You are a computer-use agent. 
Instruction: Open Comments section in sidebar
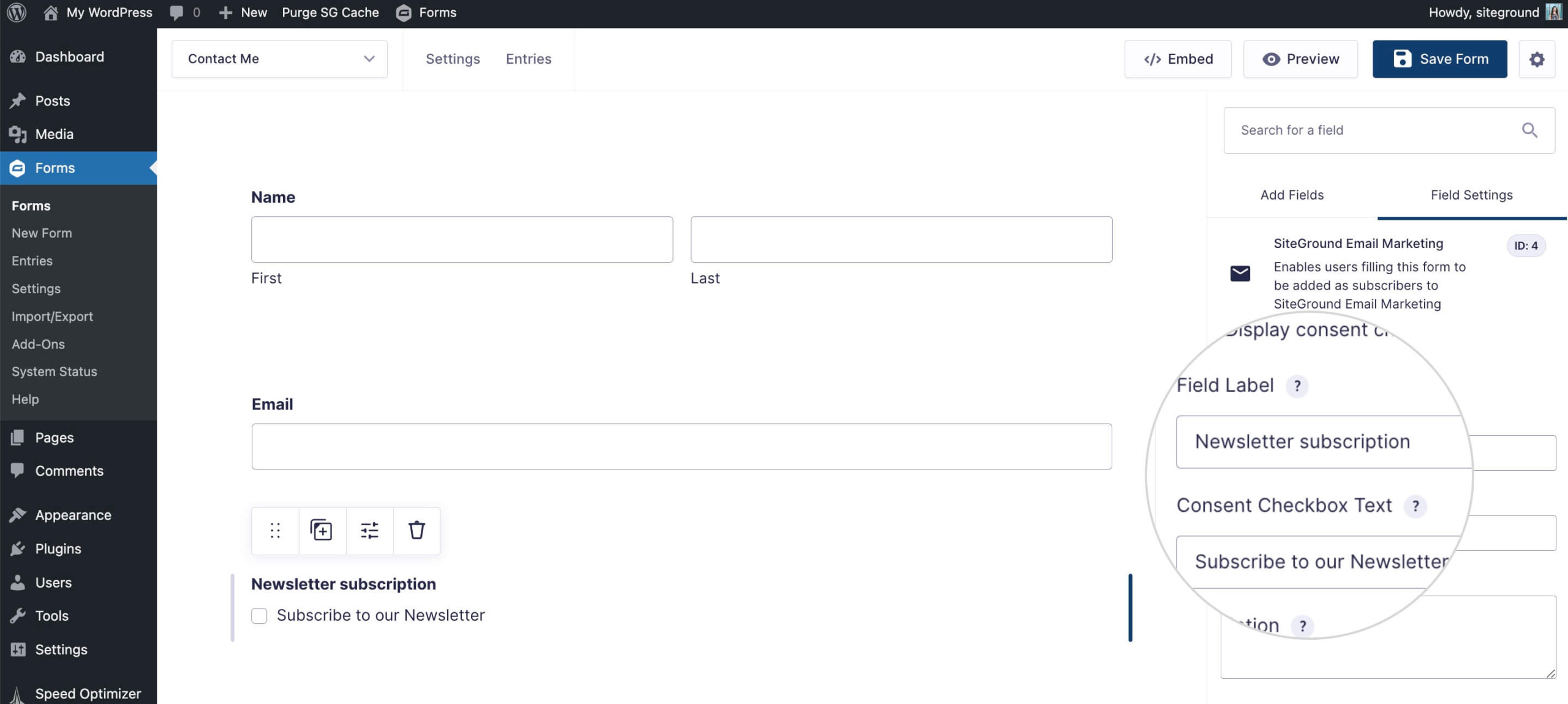78,471
